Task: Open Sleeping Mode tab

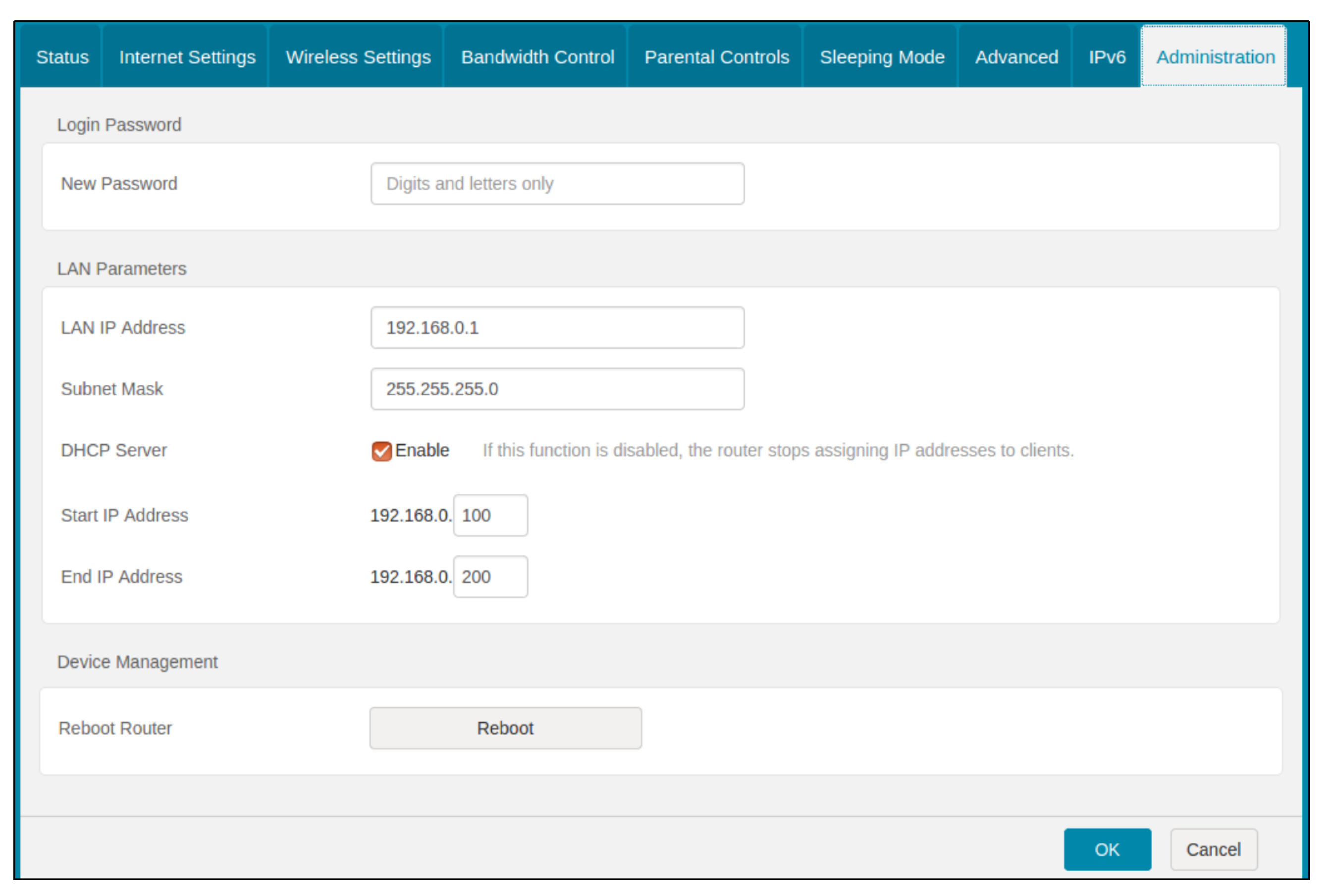Action: point(882,57)
